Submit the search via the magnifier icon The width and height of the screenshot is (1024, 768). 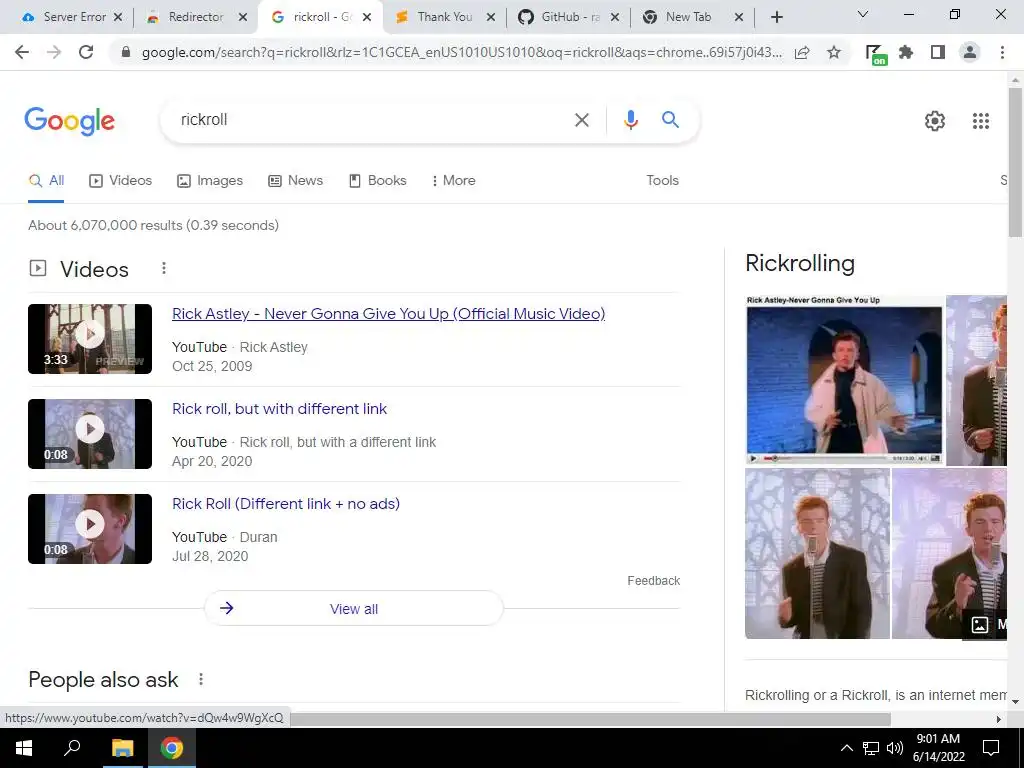point(670,120)
